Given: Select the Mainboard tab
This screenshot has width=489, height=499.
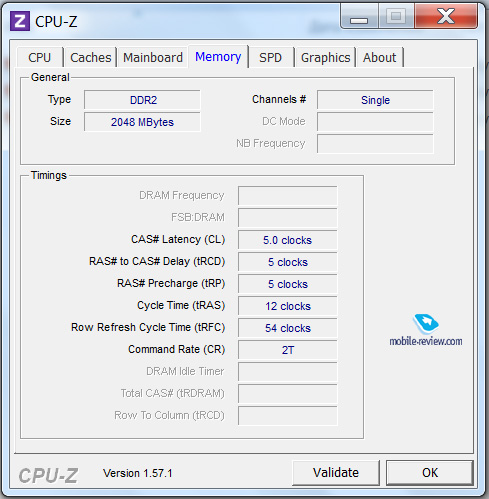Looking at the screenshot, I should point(153,57).
